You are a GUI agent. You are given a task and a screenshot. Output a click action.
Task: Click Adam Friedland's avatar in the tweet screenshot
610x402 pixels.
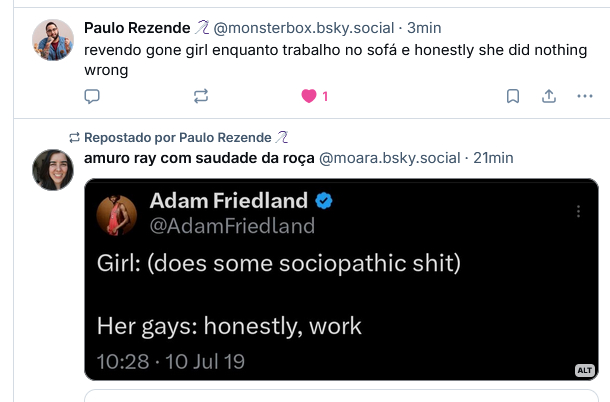[116, 212]
